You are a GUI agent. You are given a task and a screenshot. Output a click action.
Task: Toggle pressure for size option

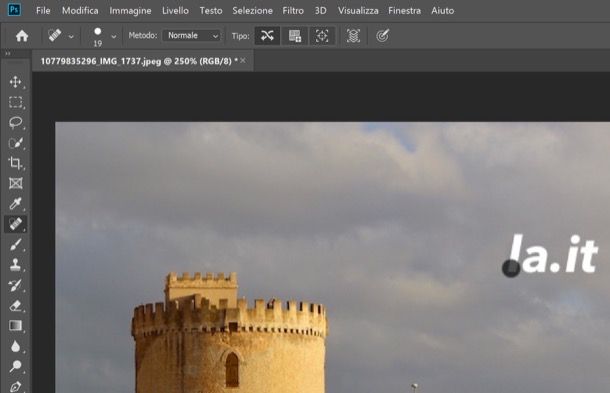point(382,36)
